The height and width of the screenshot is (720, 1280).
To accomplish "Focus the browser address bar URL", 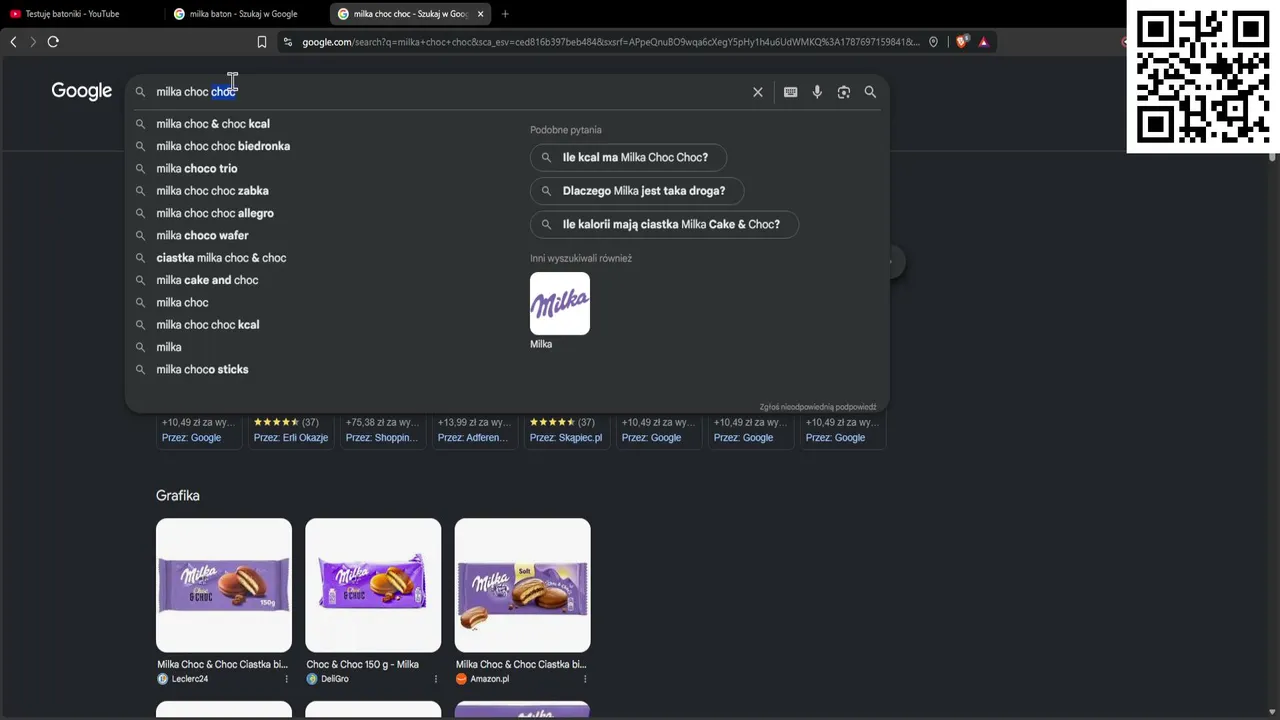I will coord(610,42).
